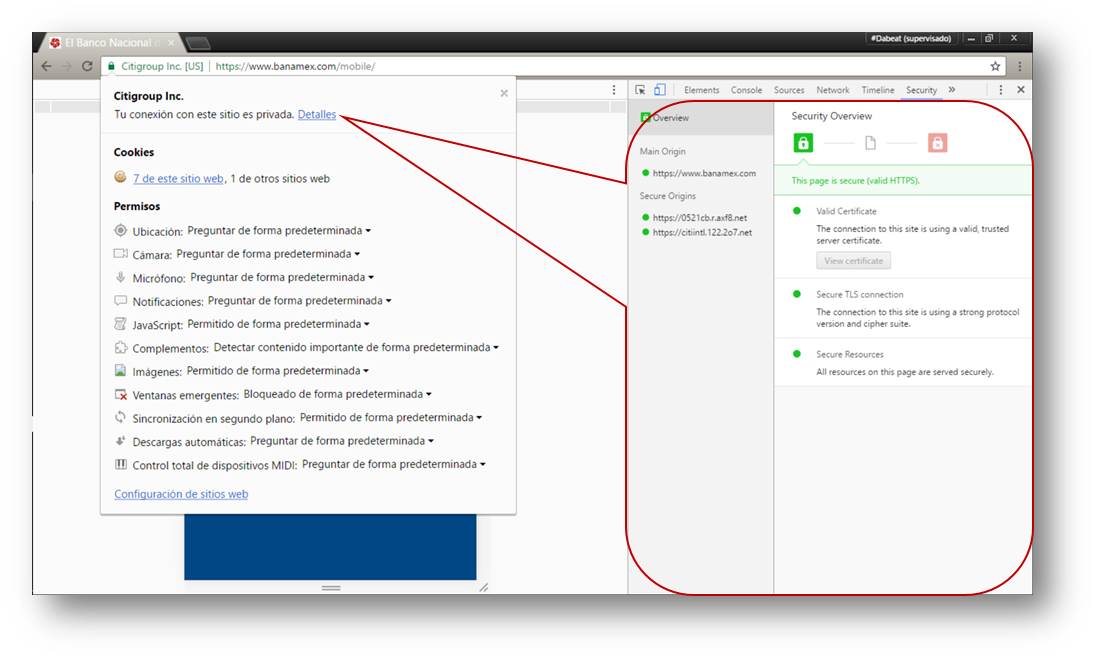Click the MIDI devices control icon
Image resolution: width=1098 pixels, height=660 pixels.
tap(120, 464)
